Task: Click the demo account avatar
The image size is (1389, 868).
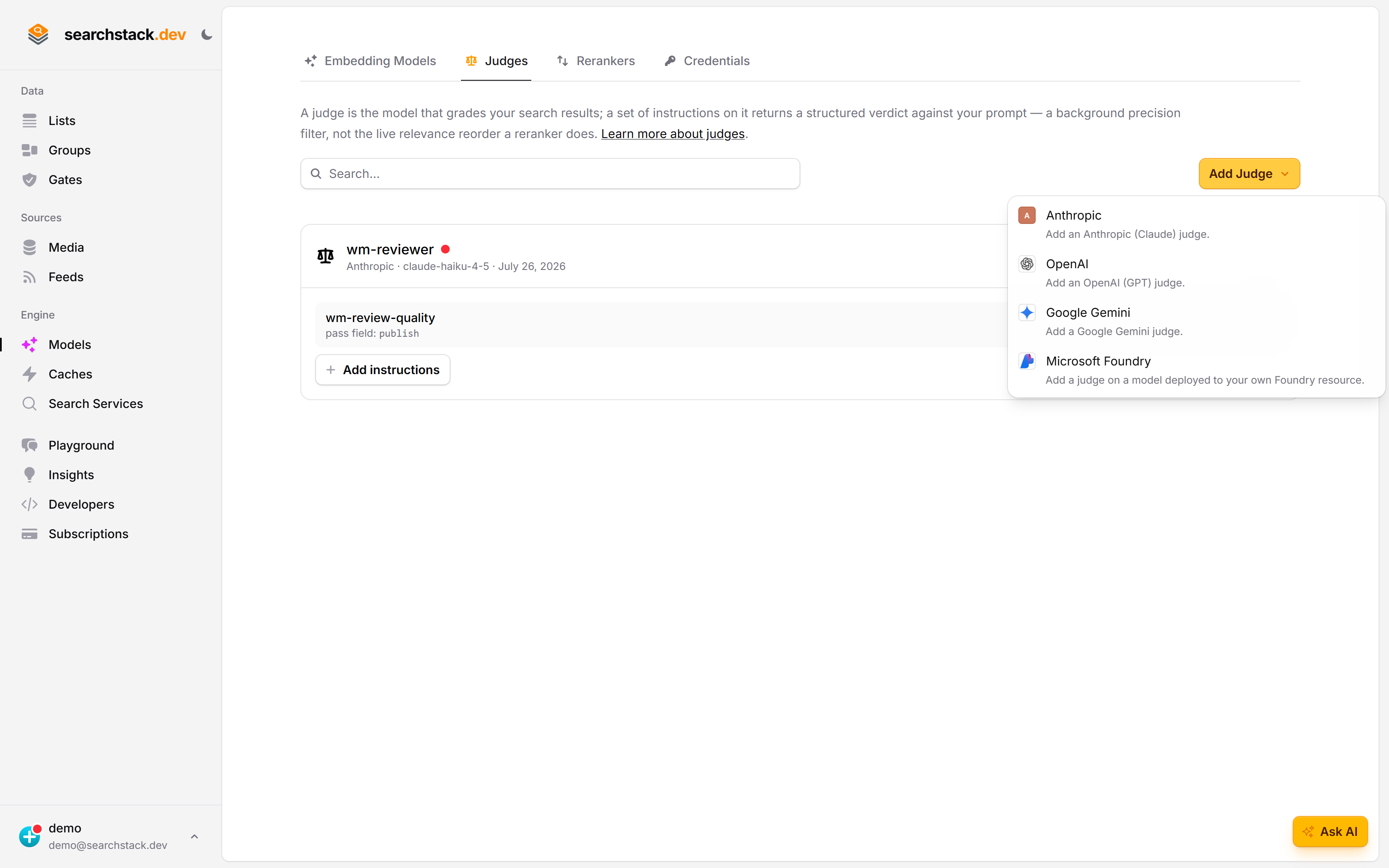Action: [30, 836]
